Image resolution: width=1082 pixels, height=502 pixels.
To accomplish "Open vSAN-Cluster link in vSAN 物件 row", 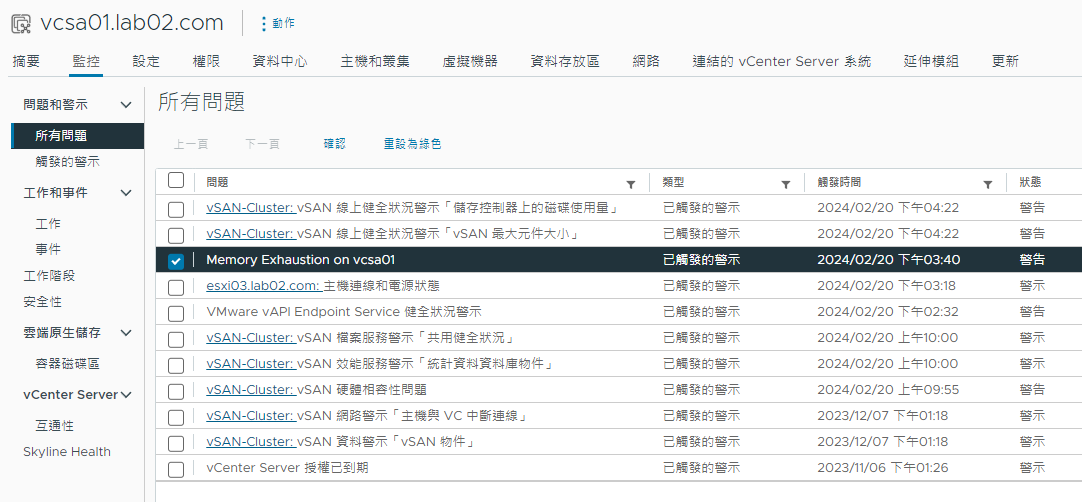I will pyautogui.click(x=250, y=442).
